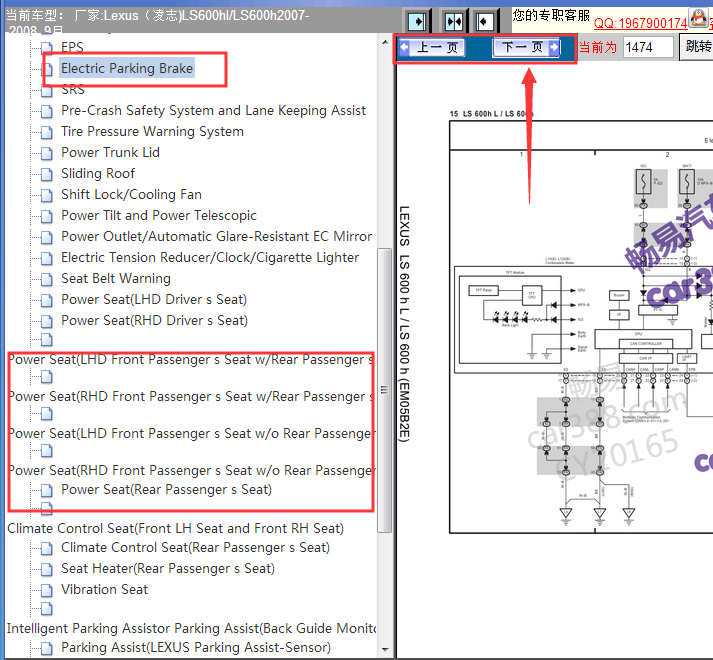Image resolution: width=713 pixels, height=660 pixels.
Task: Click the page icon beside Electric Parking Brake
Action: (46, 69)
